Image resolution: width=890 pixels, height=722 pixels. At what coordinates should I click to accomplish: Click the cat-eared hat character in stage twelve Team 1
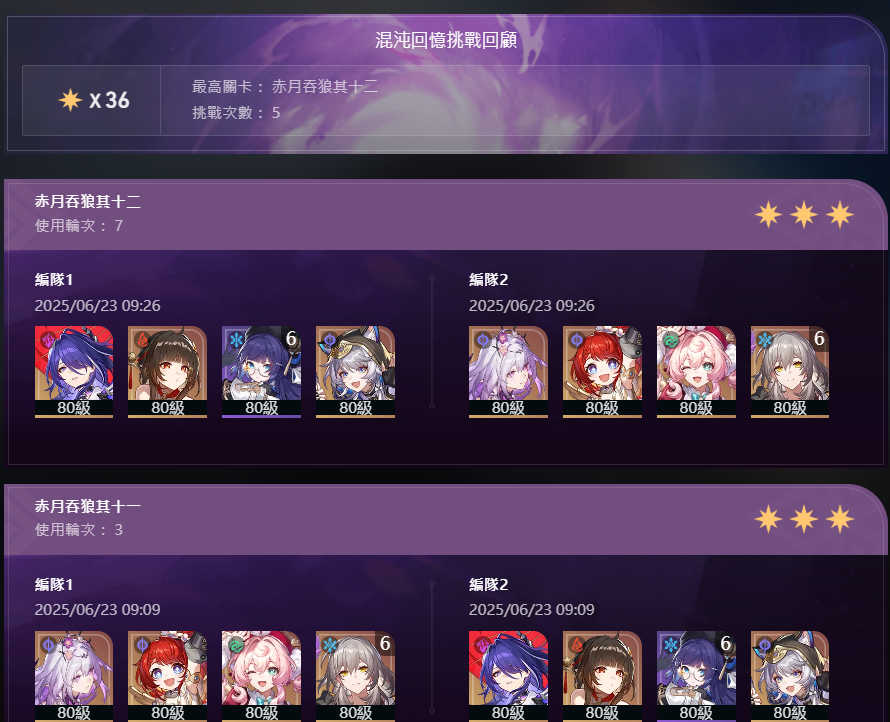pyautogui.click(x=355, y=372)
